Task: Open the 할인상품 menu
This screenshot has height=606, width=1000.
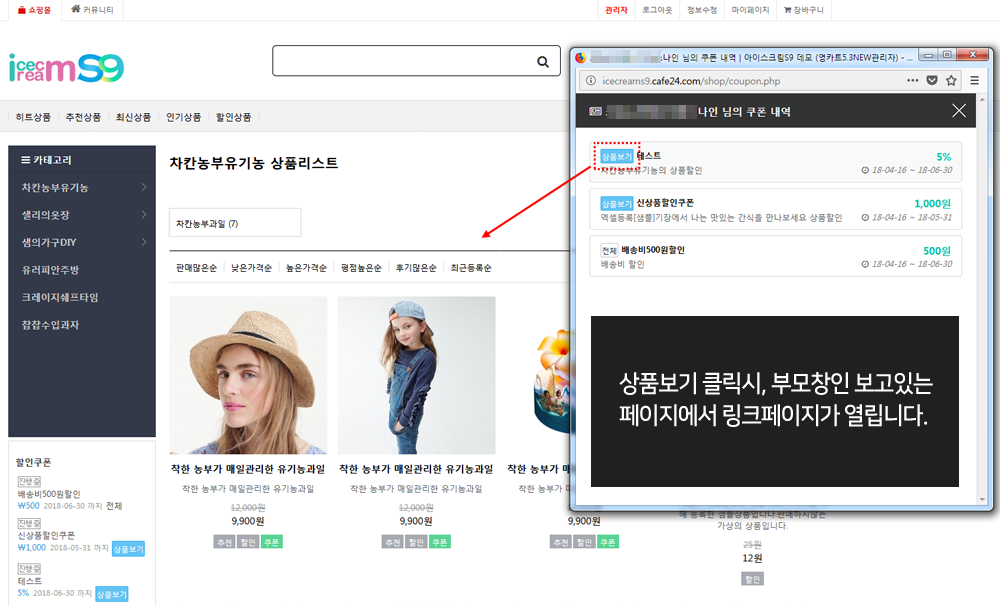Action: point(233,117)
